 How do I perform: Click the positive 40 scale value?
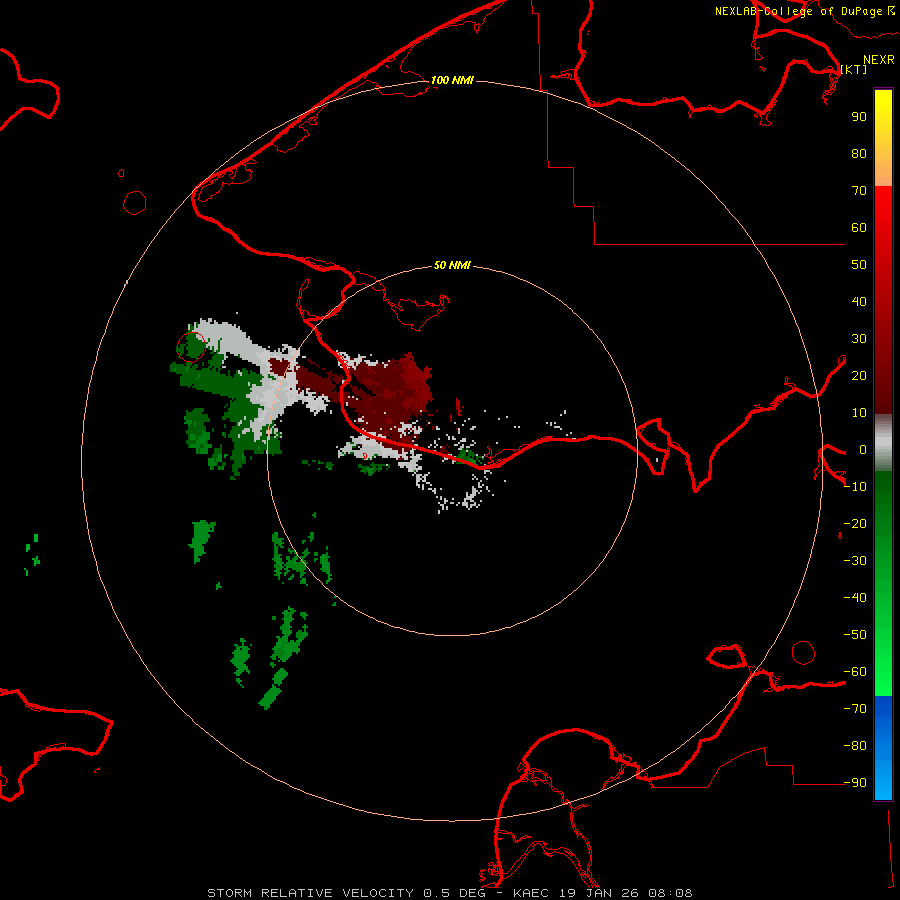(859, 301)
